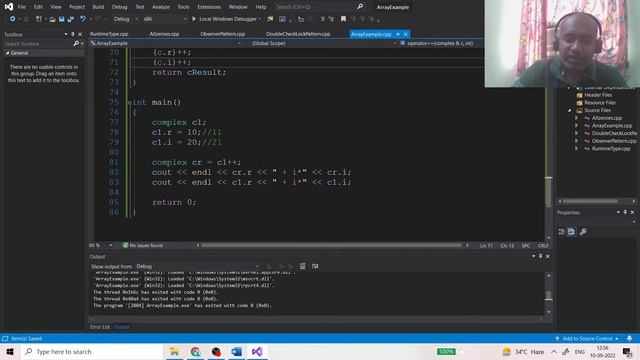Switch to RuntimeType.cpp tab
Image resolution: width=640 pixels, height=360 pixels.
(109, 34)
